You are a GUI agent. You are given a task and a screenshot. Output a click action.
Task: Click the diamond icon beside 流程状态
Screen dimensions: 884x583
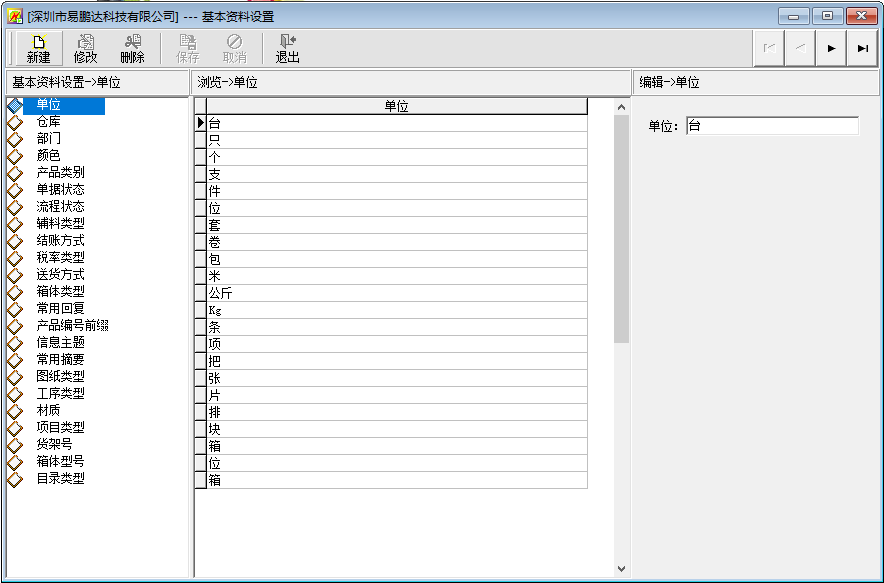coord(15,207)
